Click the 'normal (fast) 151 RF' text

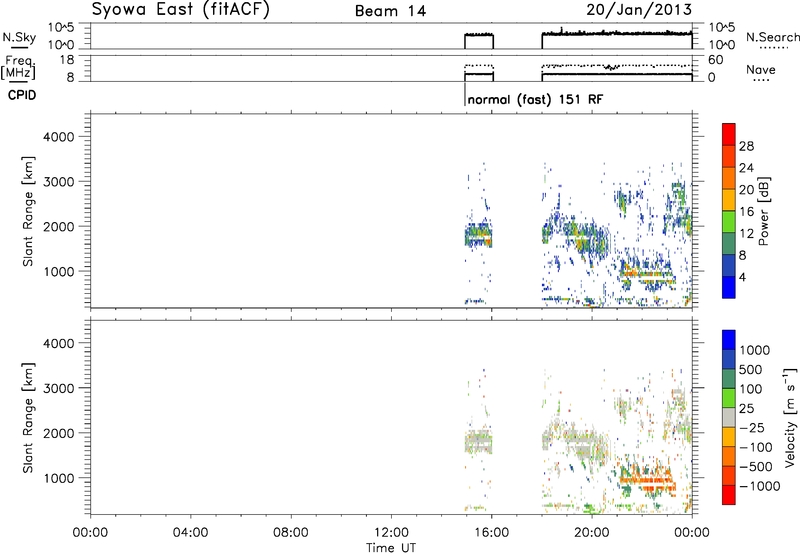[535, 99]
